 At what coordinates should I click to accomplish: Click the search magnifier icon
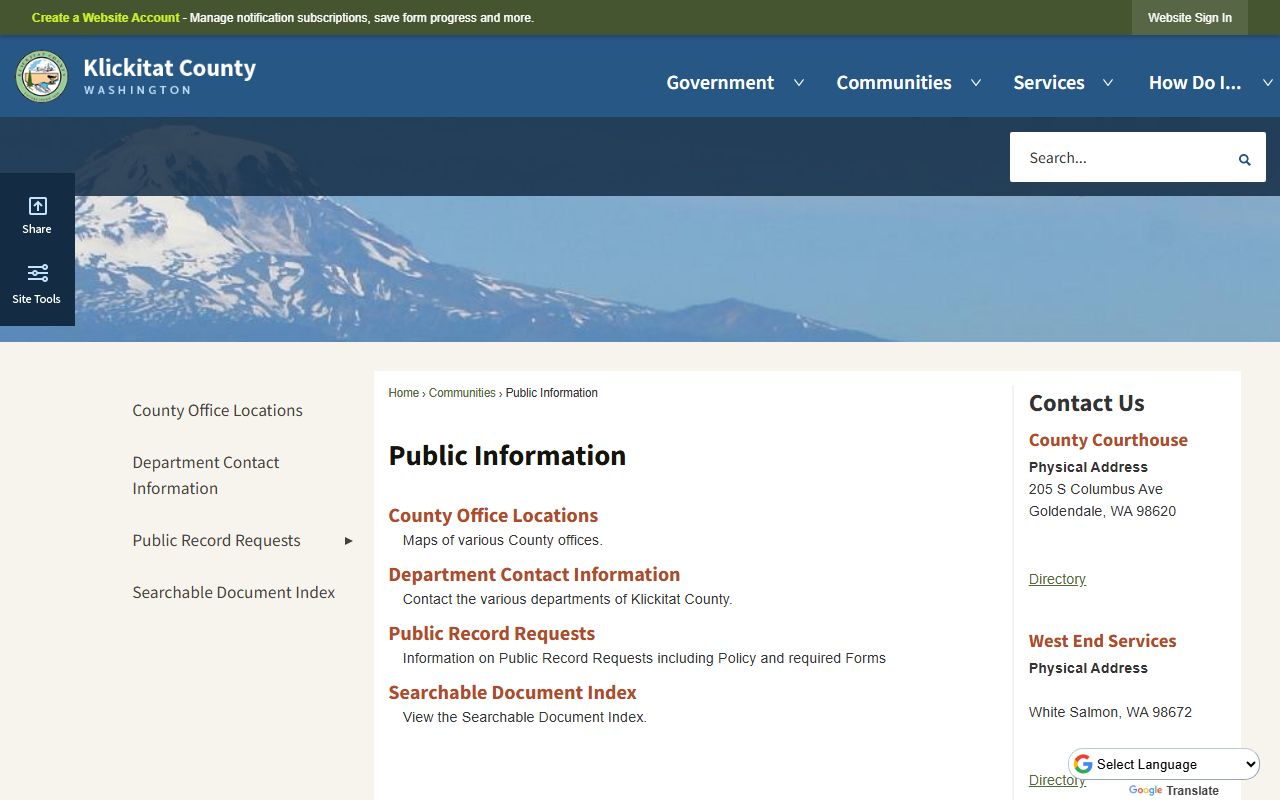click(1244, 159)
